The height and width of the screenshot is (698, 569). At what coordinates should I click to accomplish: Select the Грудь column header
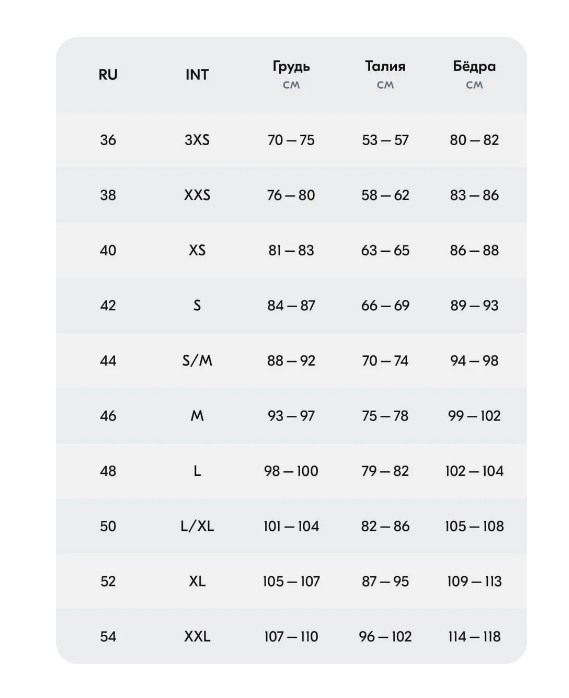[x=291, y=66]
